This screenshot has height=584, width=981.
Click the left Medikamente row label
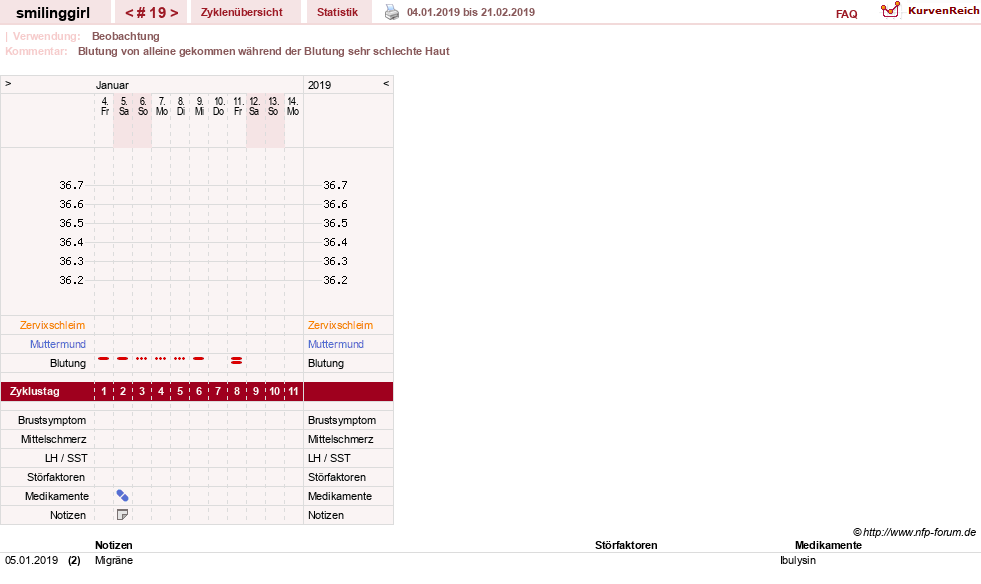coord(57,496)
